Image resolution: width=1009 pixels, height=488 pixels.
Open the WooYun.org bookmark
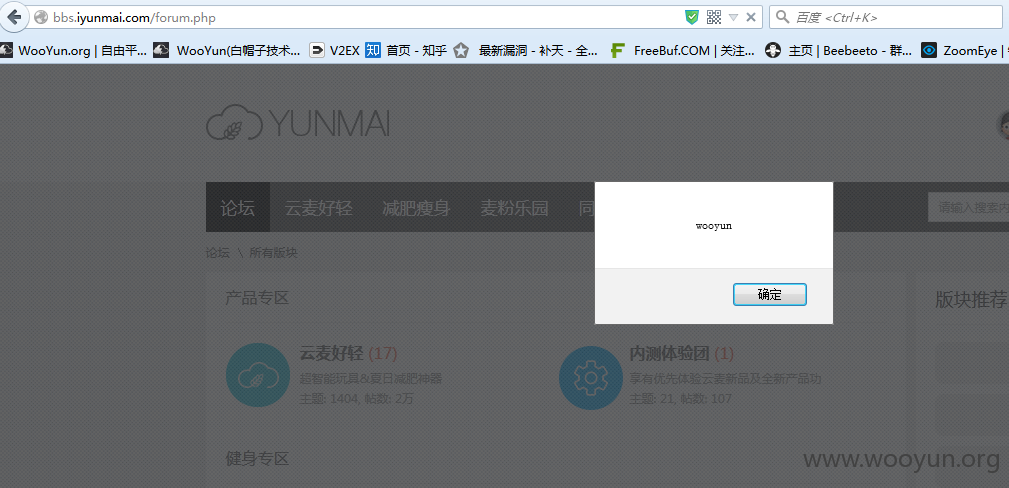[73, 50]
